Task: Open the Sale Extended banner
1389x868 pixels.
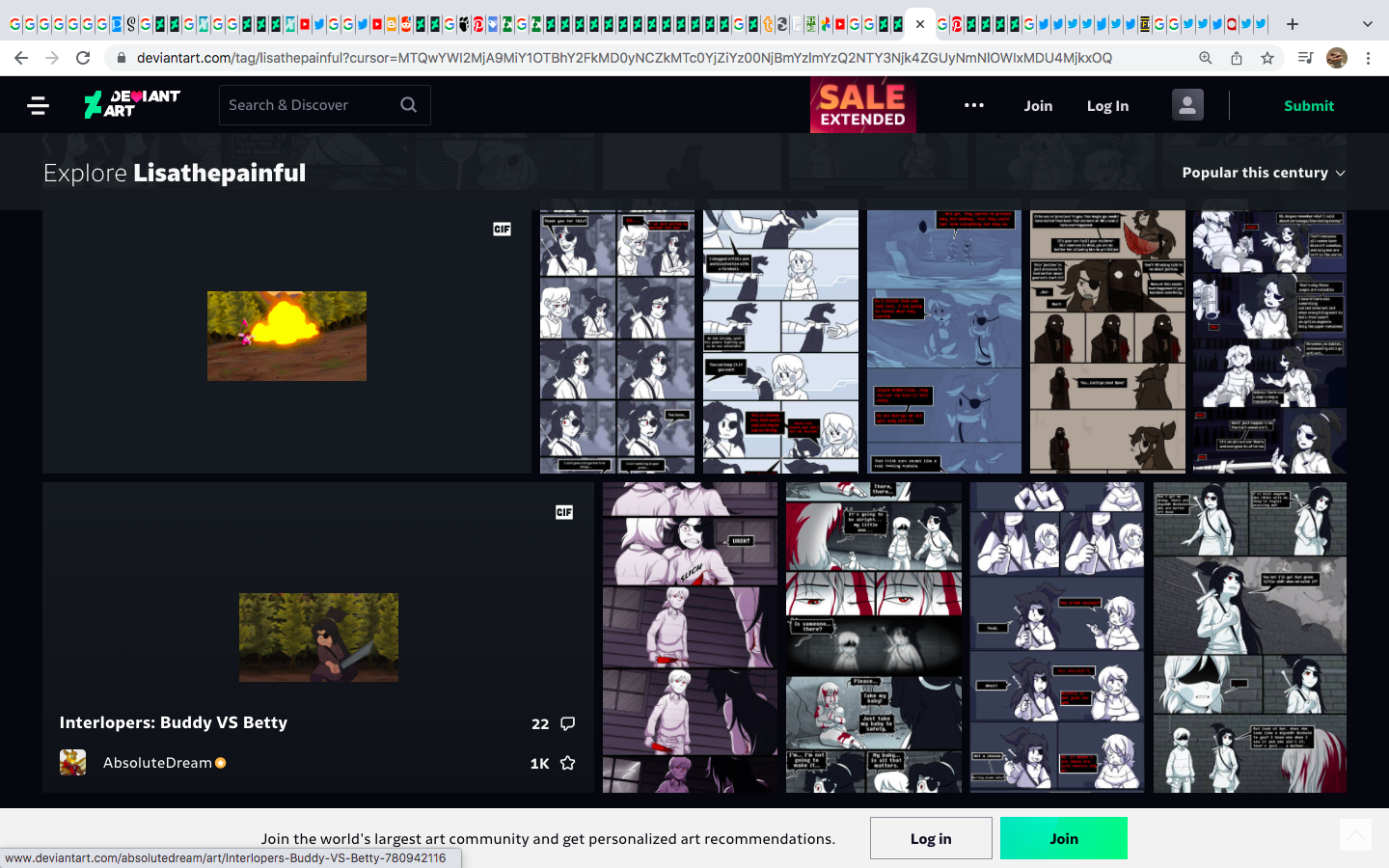Action: (x=862, y=105)
